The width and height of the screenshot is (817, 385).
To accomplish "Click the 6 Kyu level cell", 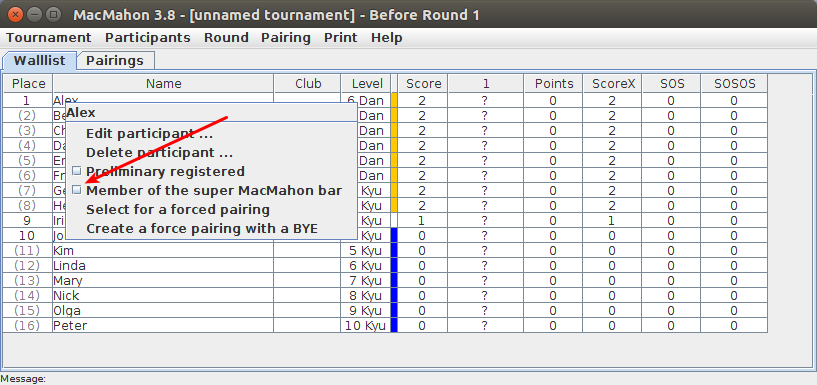I will pos(366,266).
